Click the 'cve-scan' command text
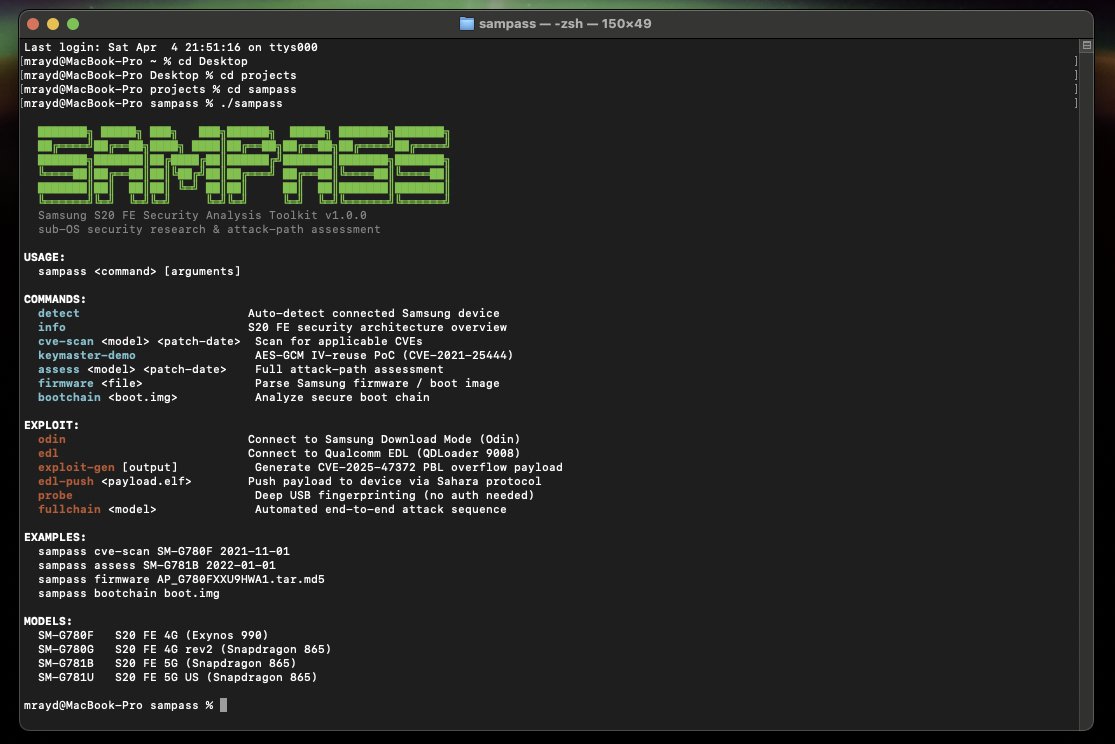This screenshot has width=1115, height=744. tap(65, 341)
